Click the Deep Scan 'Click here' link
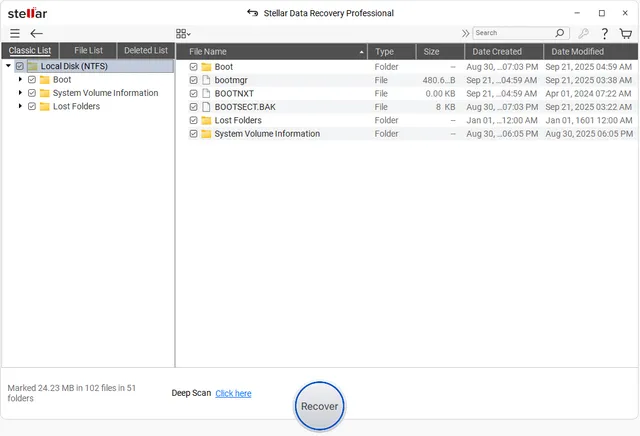Viewport: 640px width, 436px height. coord(233,393)
